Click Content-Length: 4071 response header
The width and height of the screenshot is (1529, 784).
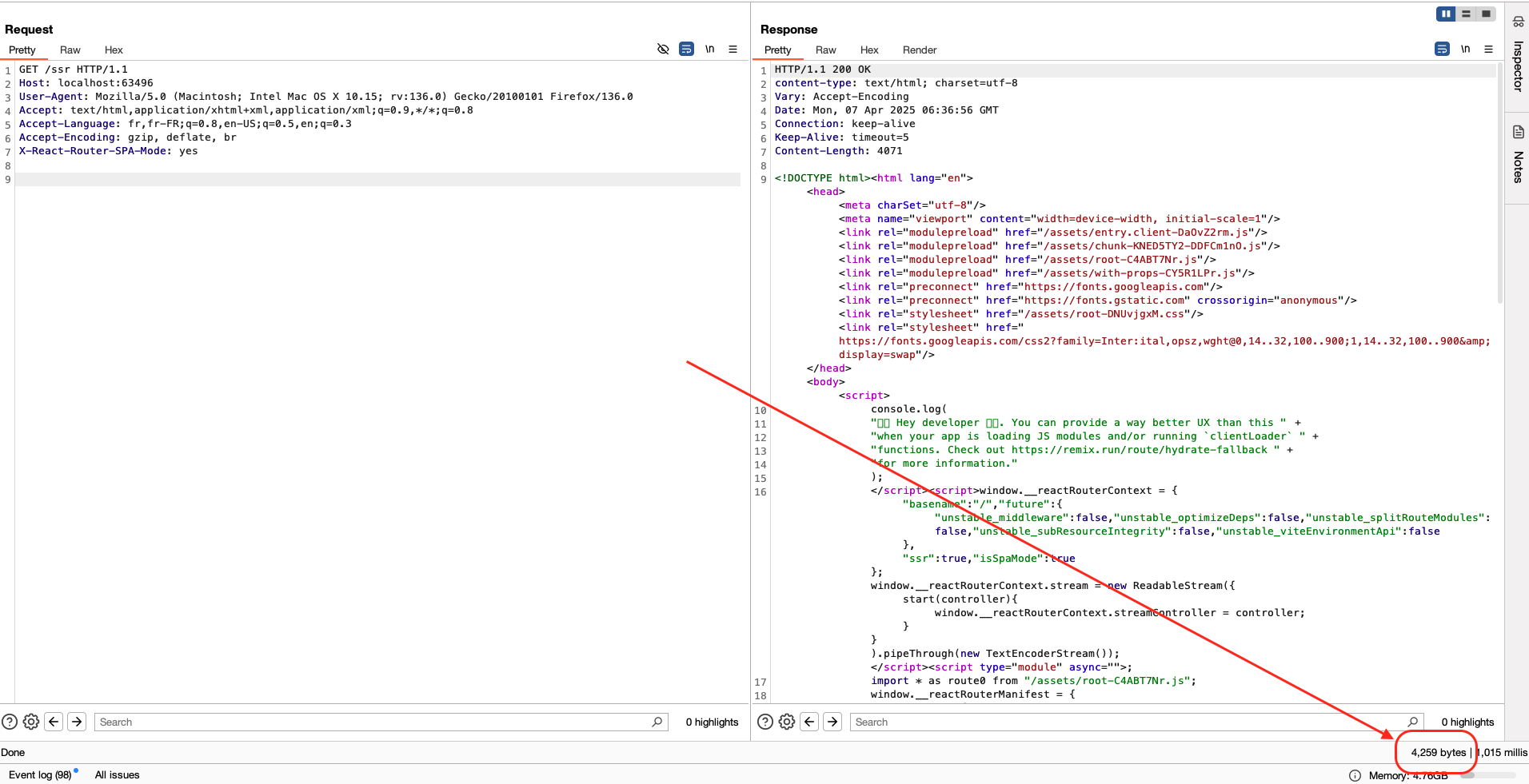click(x=838, y=151)
